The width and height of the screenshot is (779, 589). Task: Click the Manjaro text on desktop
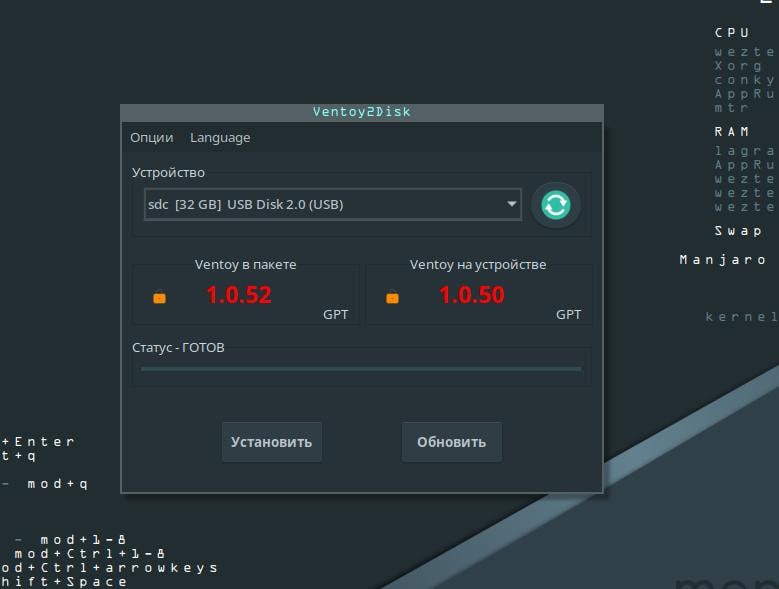[x=723, y=260]
